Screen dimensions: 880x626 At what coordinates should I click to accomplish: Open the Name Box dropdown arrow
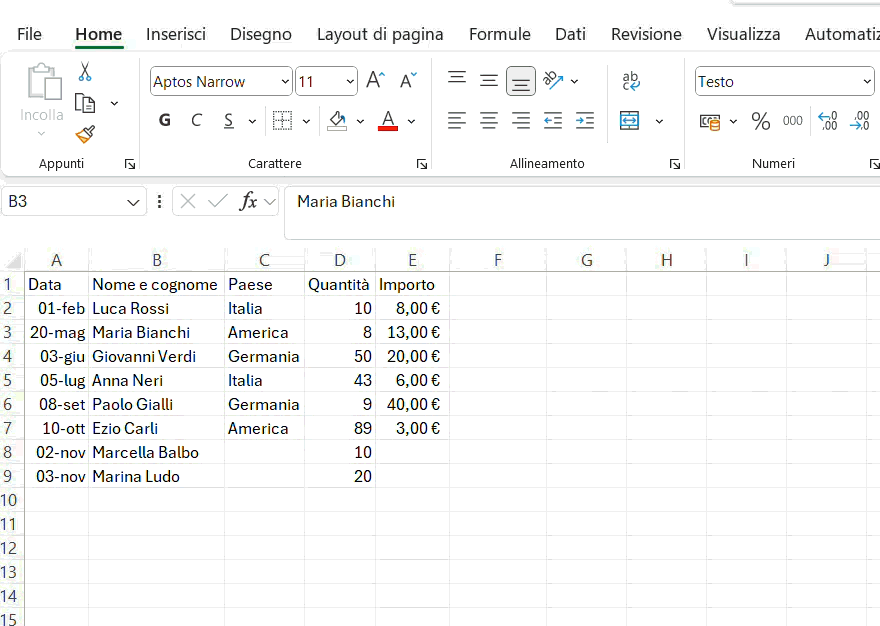point(134,202)
